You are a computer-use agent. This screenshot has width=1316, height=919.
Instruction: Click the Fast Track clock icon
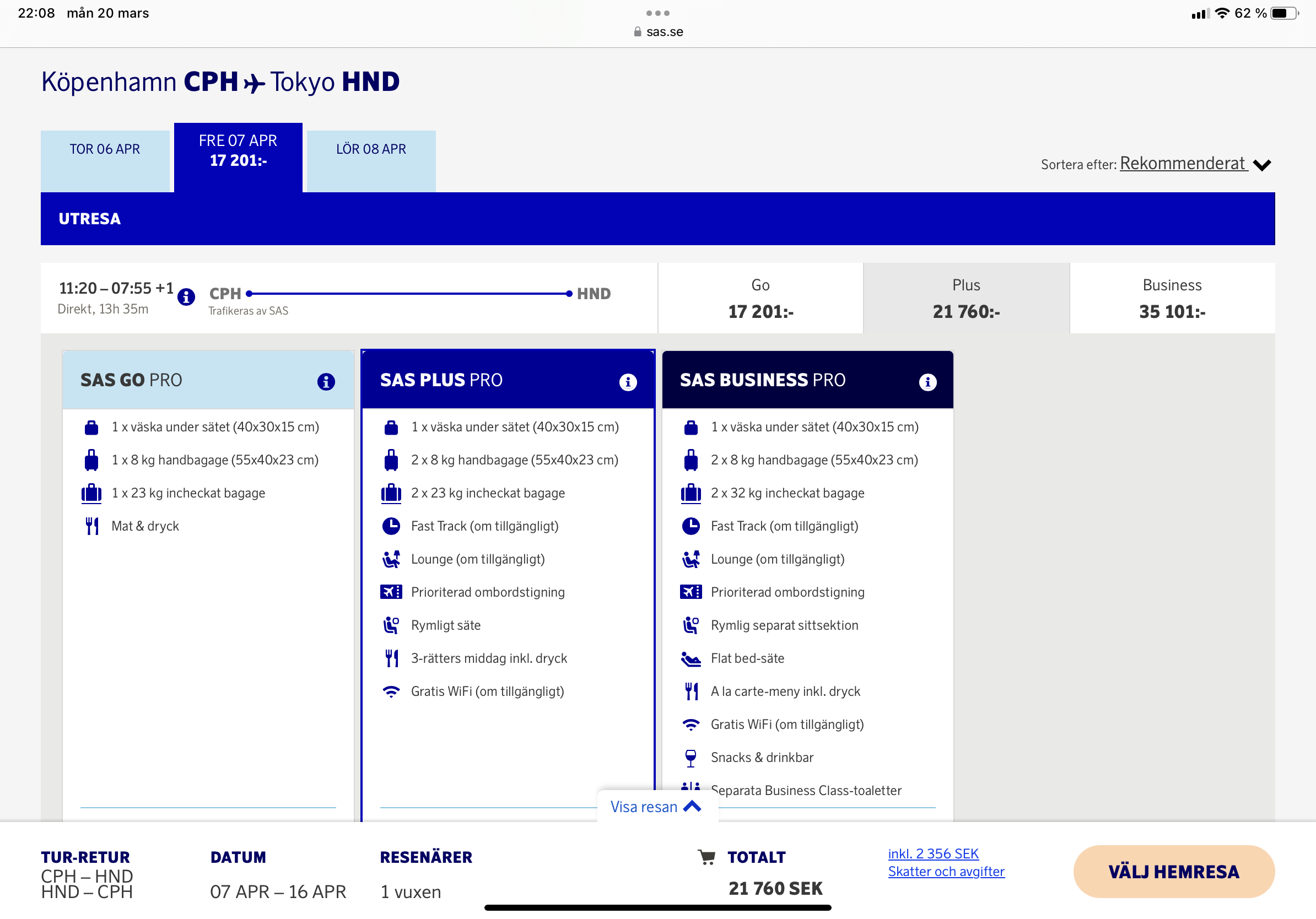point(392,526)
